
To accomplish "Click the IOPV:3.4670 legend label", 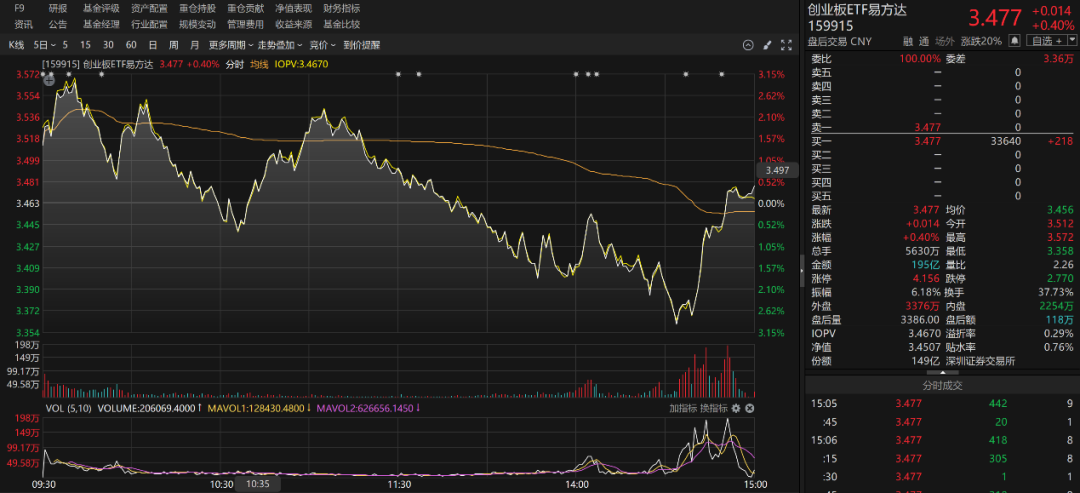I will pos(302,64).
